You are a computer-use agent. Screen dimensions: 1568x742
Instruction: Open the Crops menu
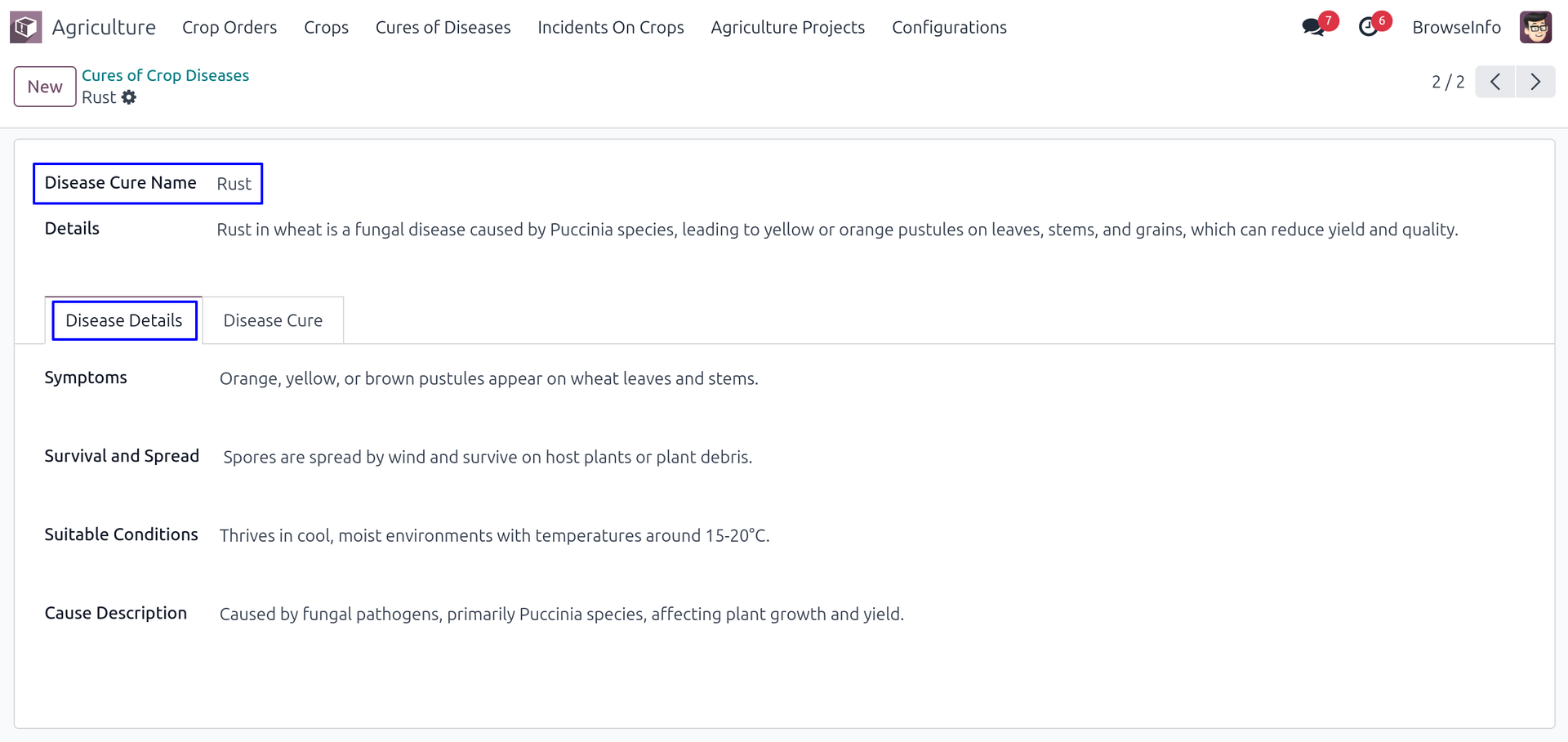tap(326, 27)
